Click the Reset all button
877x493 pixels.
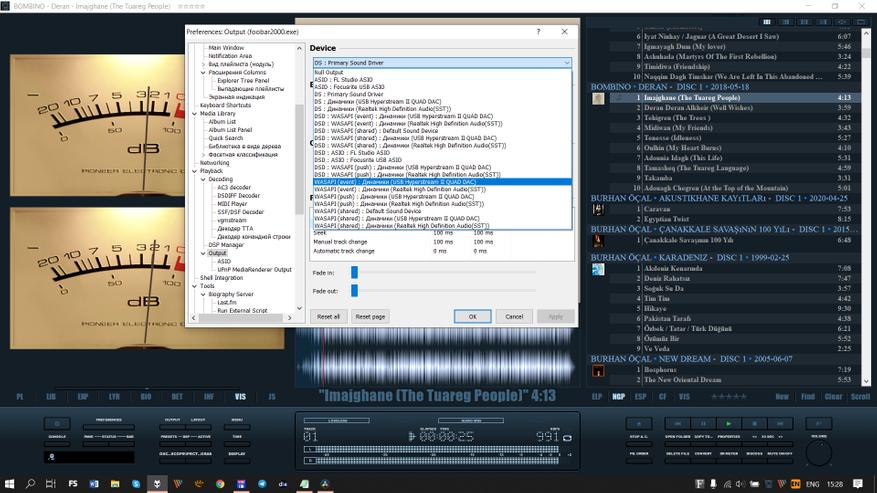pyautogui.click(x=328, y=317)
